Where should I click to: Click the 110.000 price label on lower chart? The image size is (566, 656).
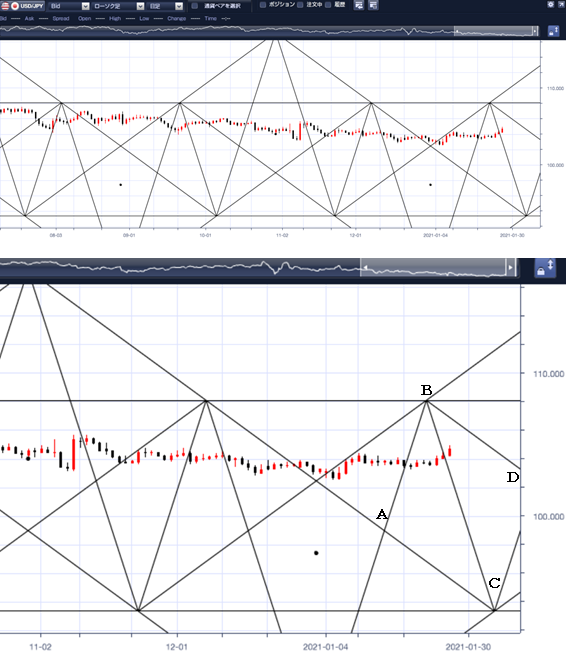pos(548,374)
